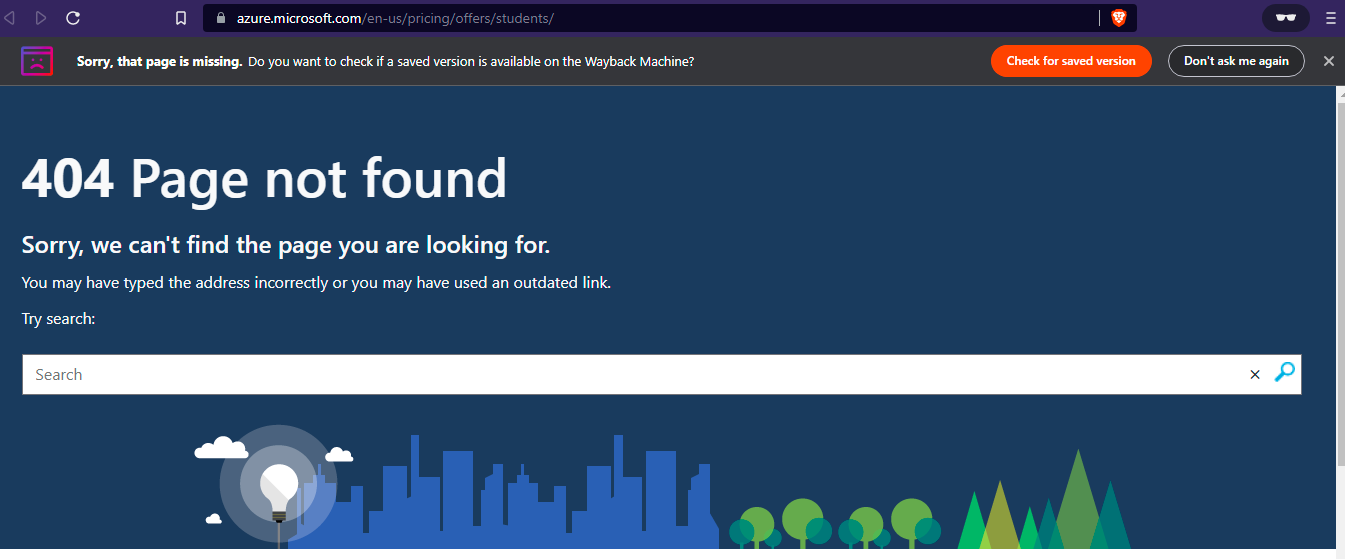Viewport: 1345px width, 559px height.
Task: Open Brave Shields lion icon
Action: tap(1118, 18)
